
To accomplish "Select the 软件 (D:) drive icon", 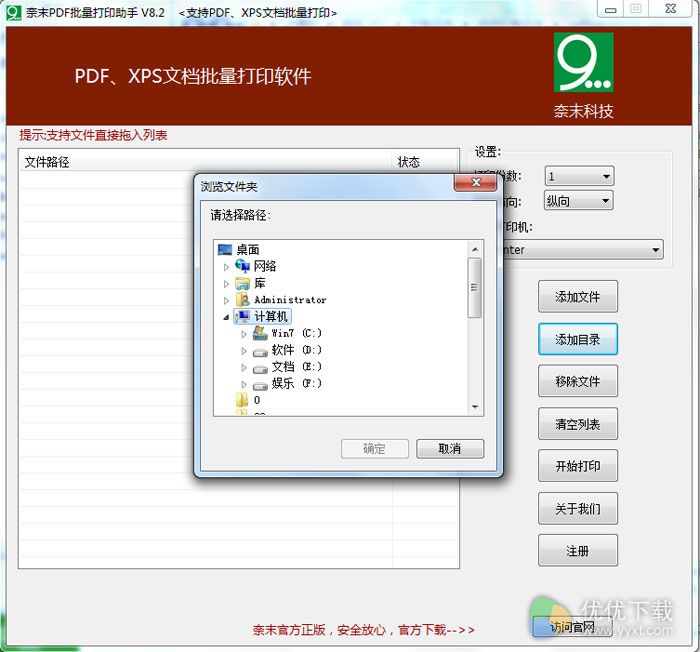I will (260, 353).
